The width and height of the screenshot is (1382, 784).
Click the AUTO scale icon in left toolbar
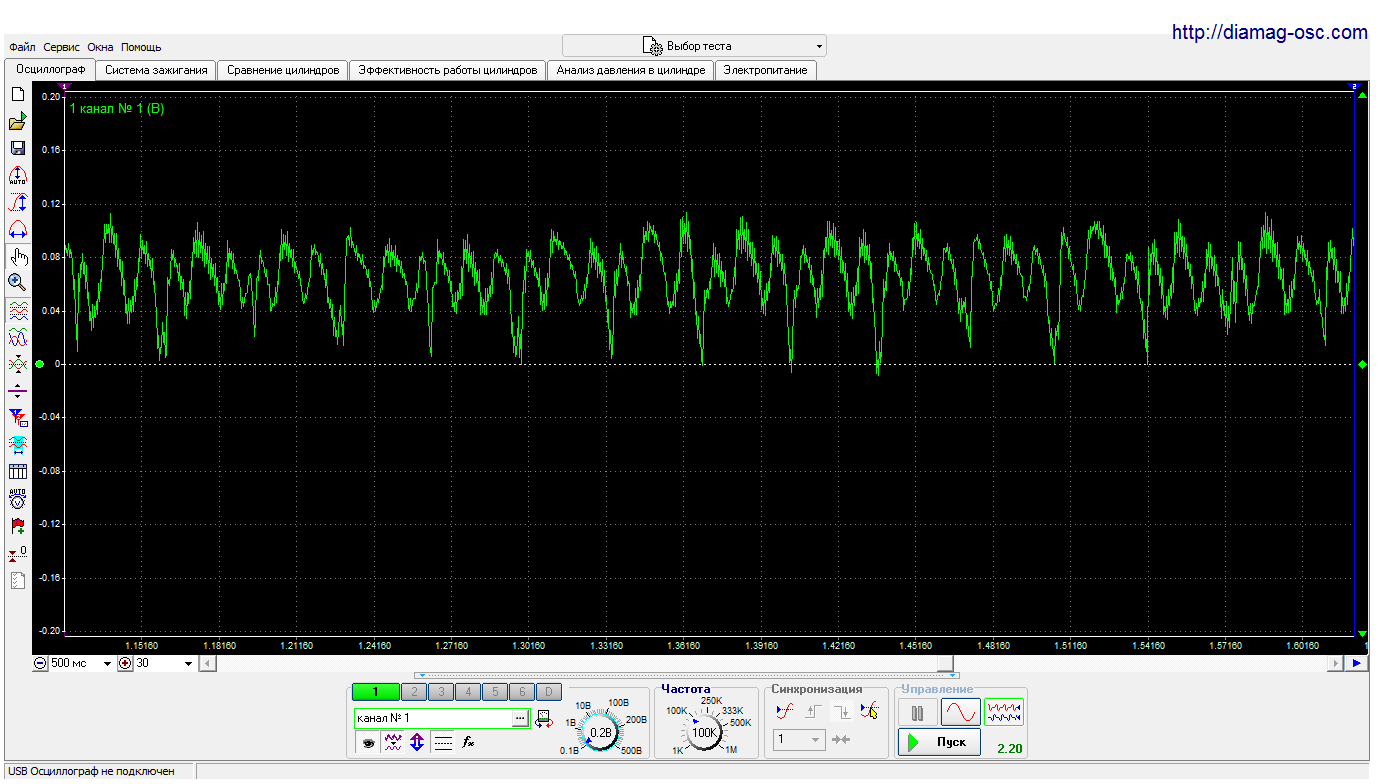click(x=17, y=175)
